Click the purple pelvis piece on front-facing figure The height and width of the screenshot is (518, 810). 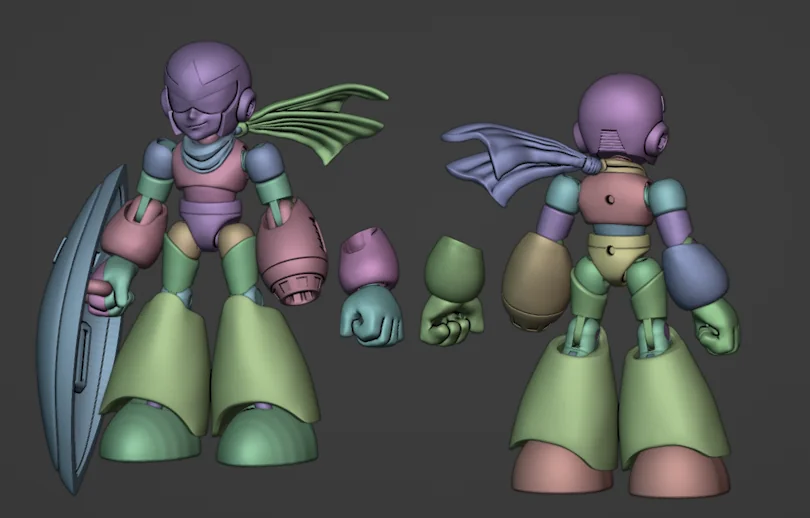[210, 225]
